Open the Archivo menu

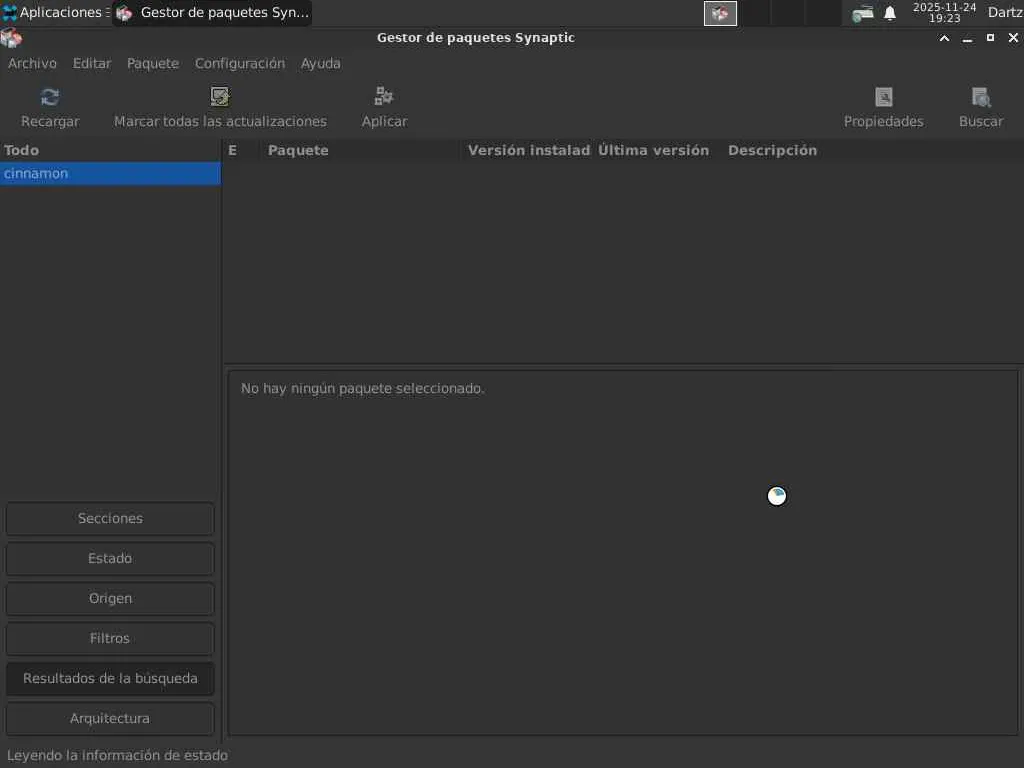pyautogui.click(x=32, y=63)
